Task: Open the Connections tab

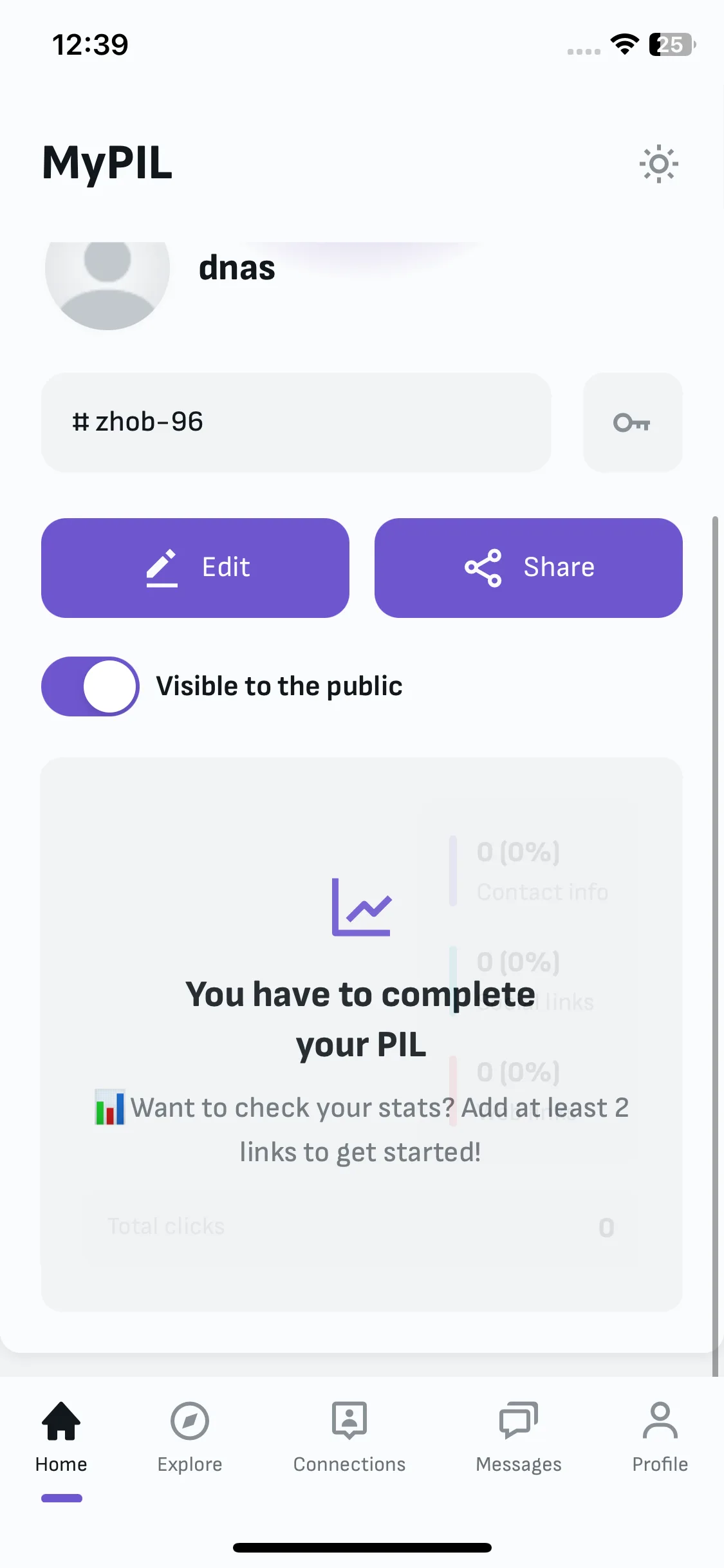Action: [x=349, y=1437]
